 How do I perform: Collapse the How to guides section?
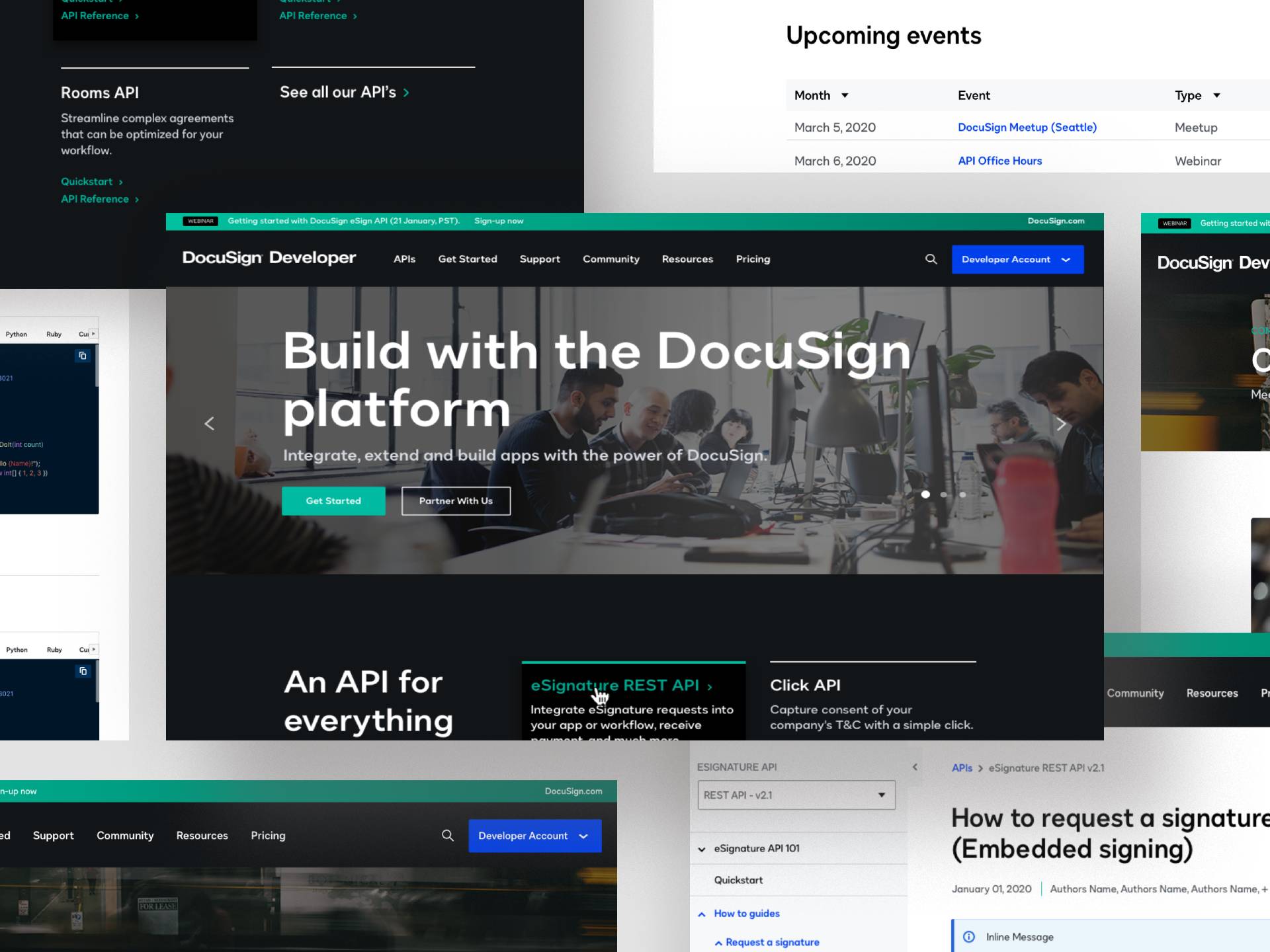(702, 914)
